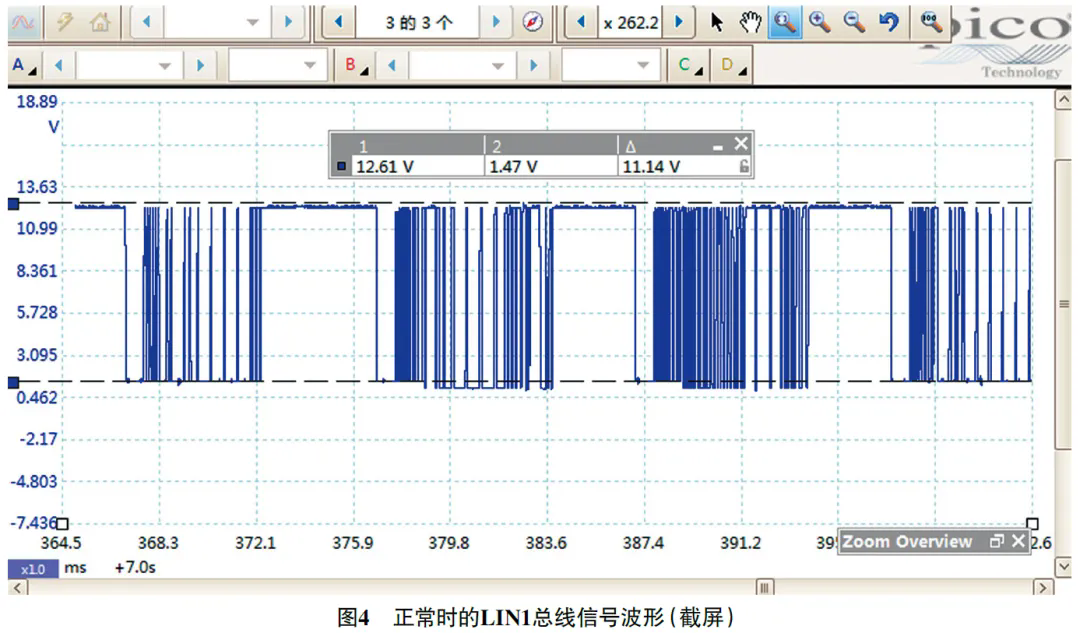The height and width of the screenshot is (633, 1080).
Task: Select delta value 11.14 V
Action: click(651, 167)
